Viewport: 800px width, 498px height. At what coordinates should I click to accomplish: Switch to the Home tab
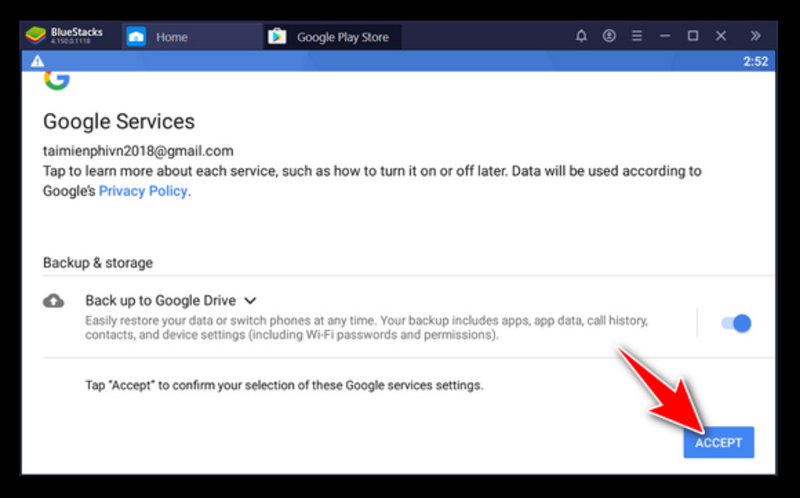pyautogui.click(x=192, y=37)
